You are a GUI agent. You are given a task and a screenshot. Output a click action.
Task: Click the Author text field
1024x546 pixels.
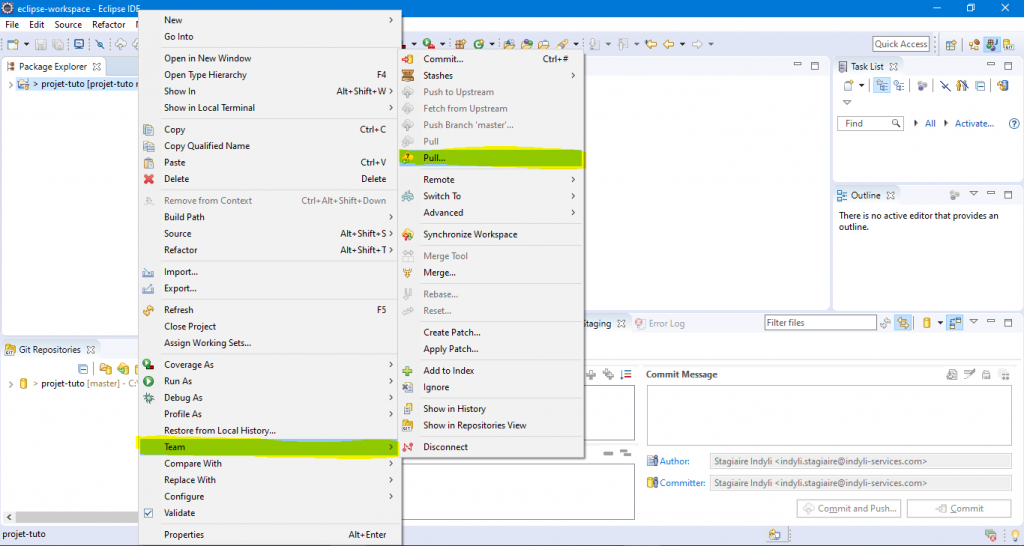[x=860, y=461]
